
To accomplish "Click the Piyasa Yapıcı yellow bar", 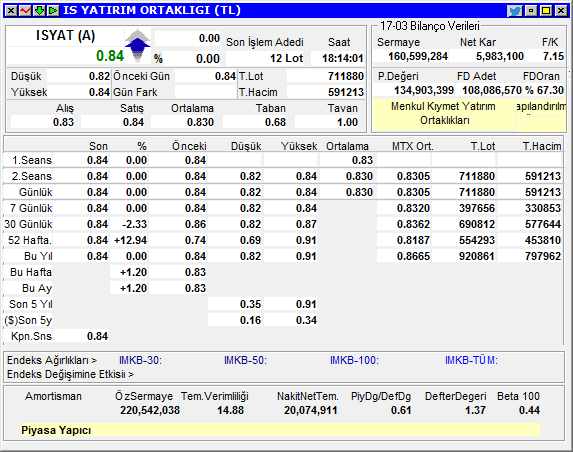I will coord(280,430).
